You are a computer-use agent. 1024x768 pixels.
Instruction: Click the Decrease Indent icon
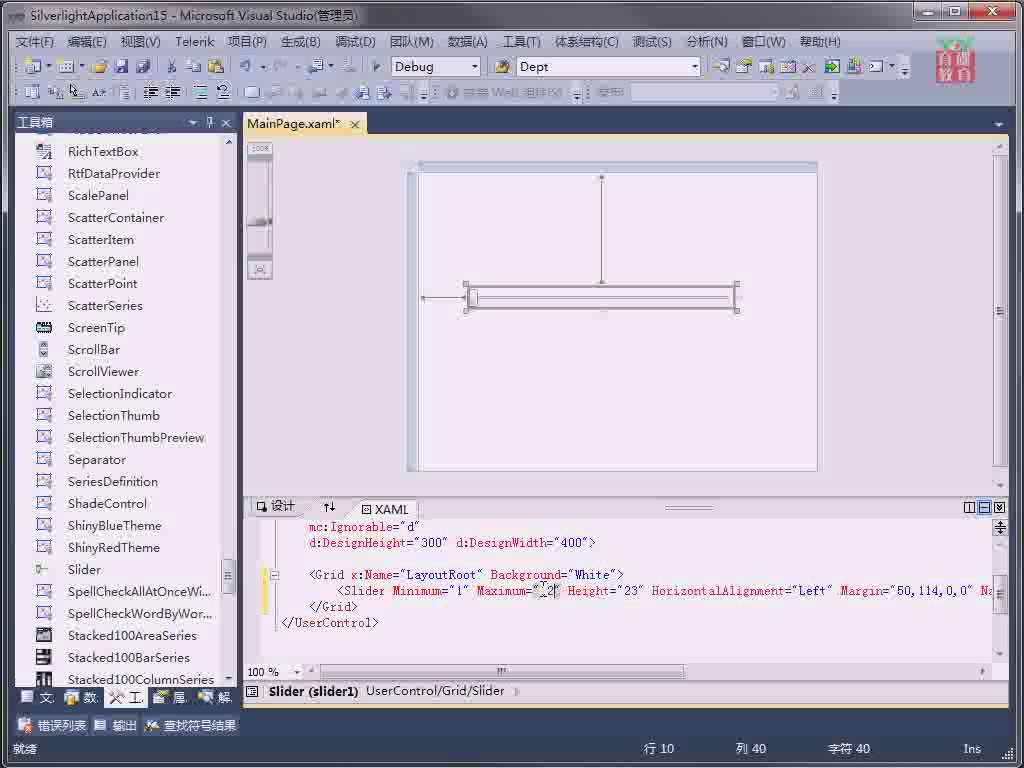(151, 92)
